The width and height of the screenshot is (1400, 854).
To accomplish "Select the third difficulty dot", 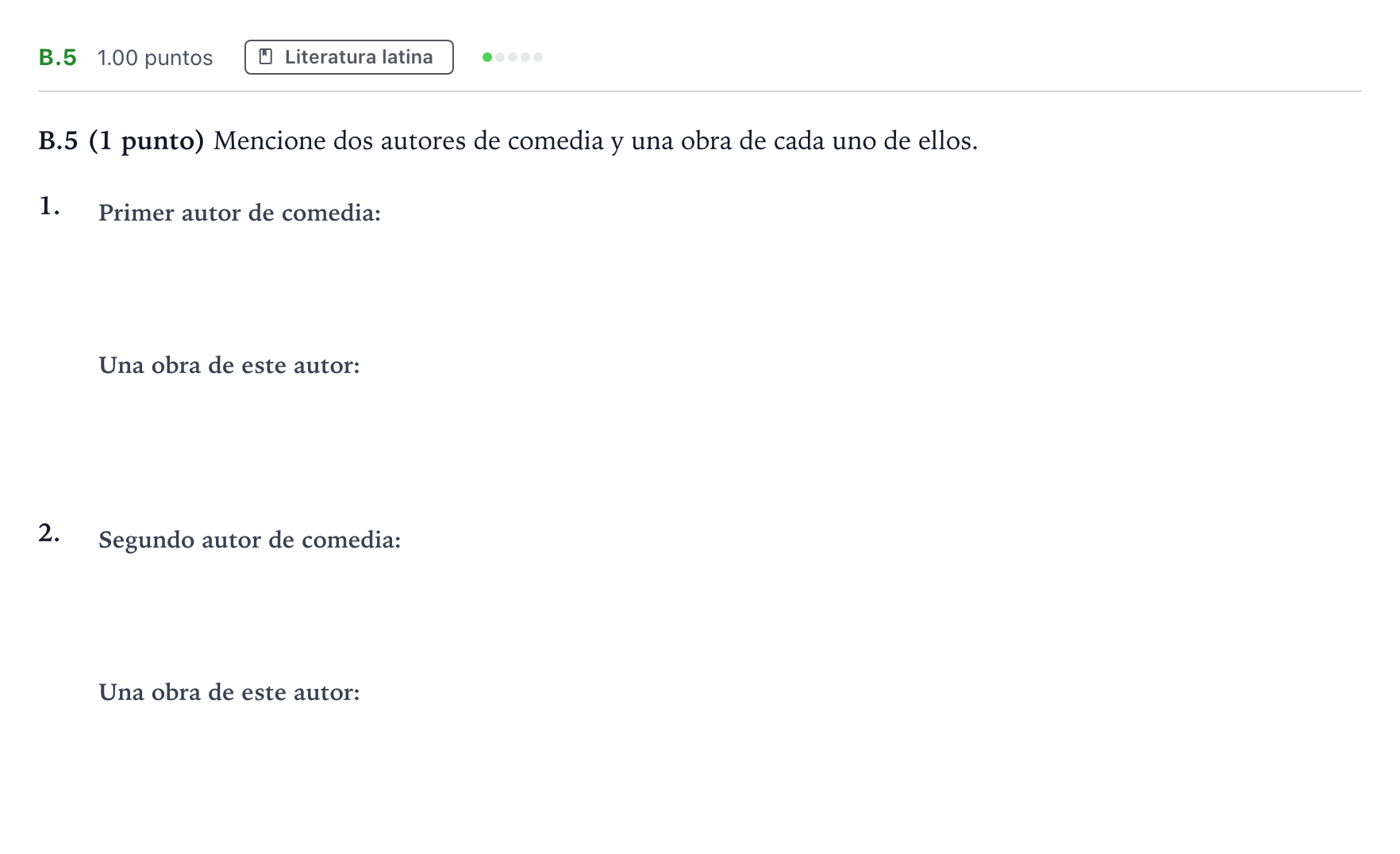I will pos(513,57).
